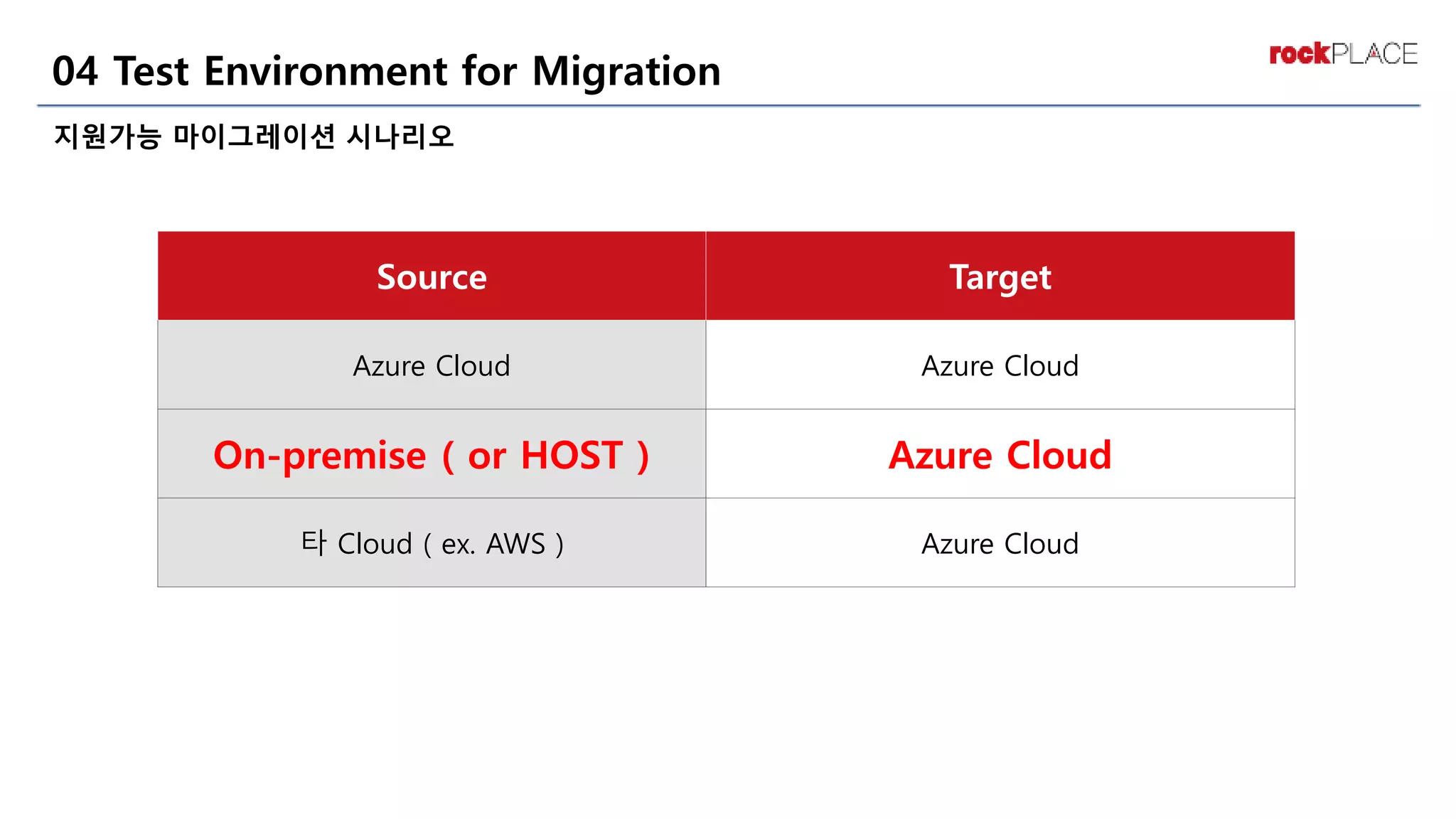Click the 'AWS' text in last row

(x=515, y=544)
